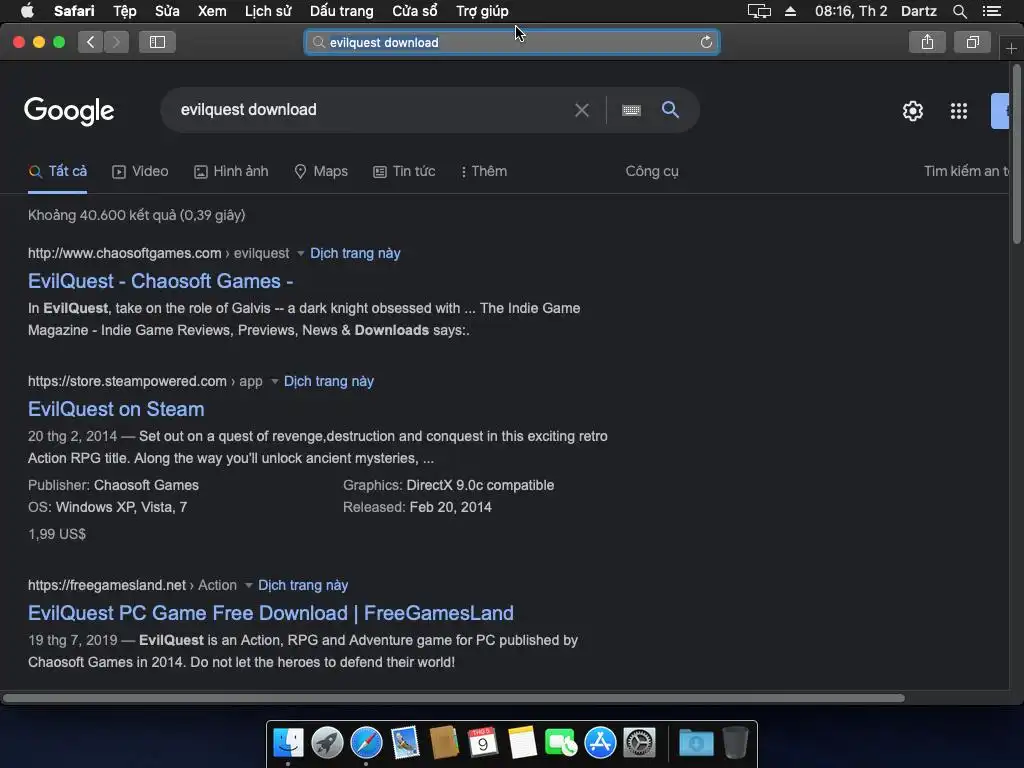Open System Preferences gear in Dock
Viewport: 1024px width, 768px height.
pos(639,743)
